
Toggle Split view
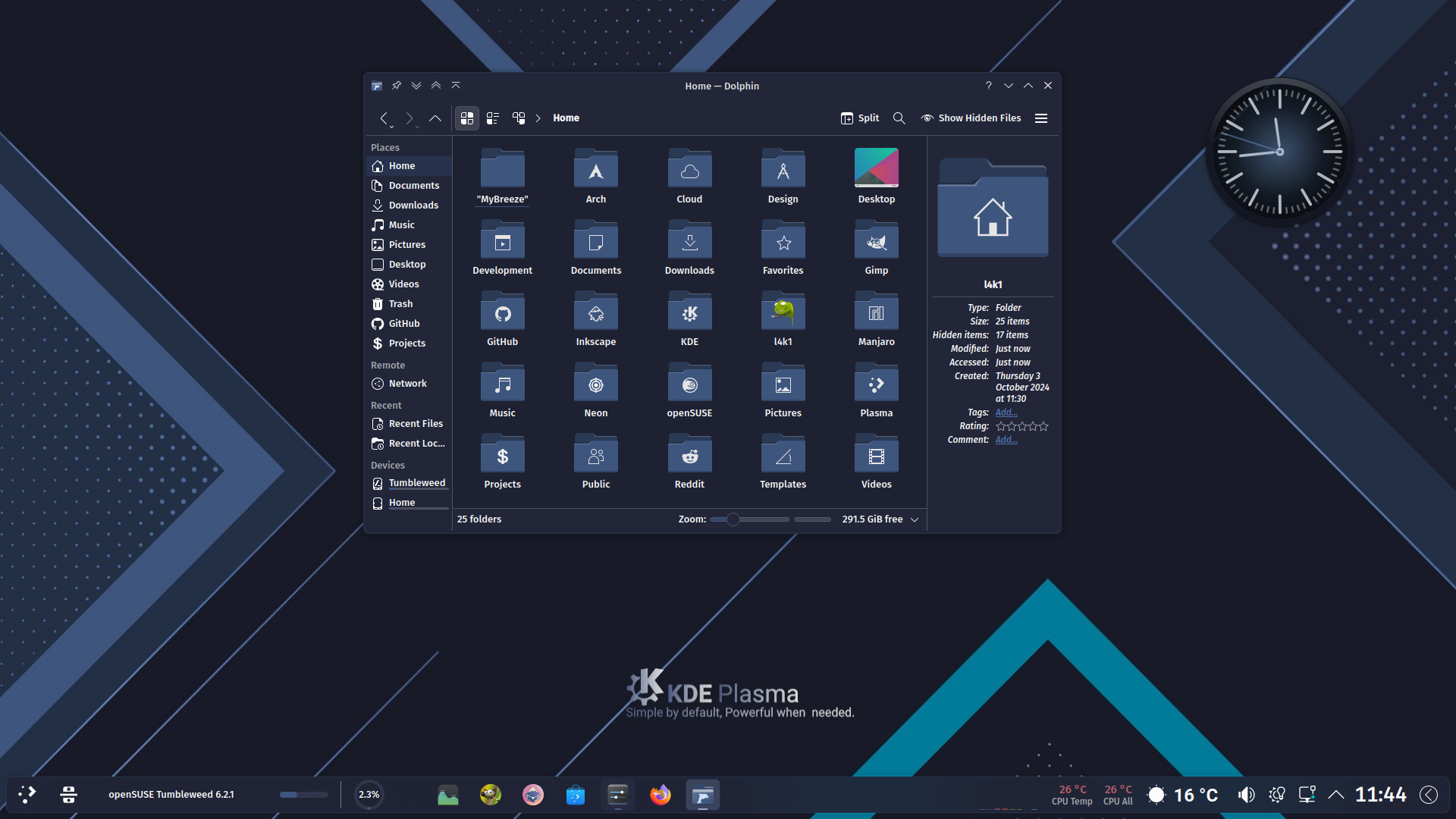860,118
